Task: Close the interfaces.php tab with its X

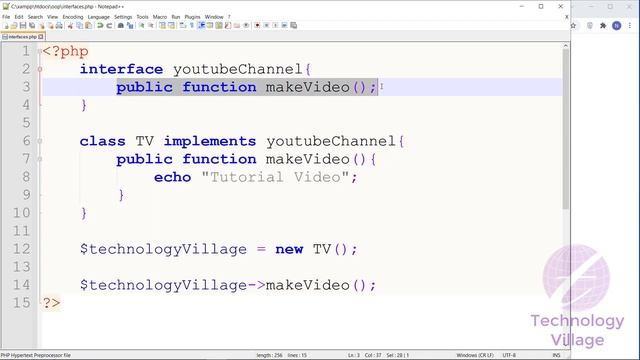Action: (41, 37)
